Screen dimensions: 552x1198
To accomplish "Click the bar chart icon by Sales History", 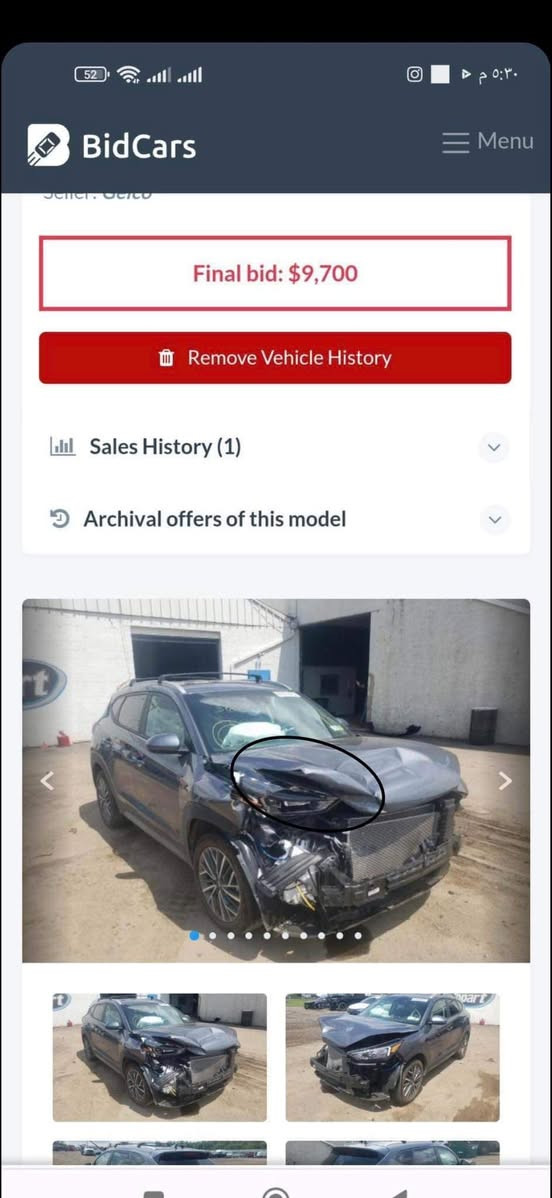I will (x=62, y=446).
